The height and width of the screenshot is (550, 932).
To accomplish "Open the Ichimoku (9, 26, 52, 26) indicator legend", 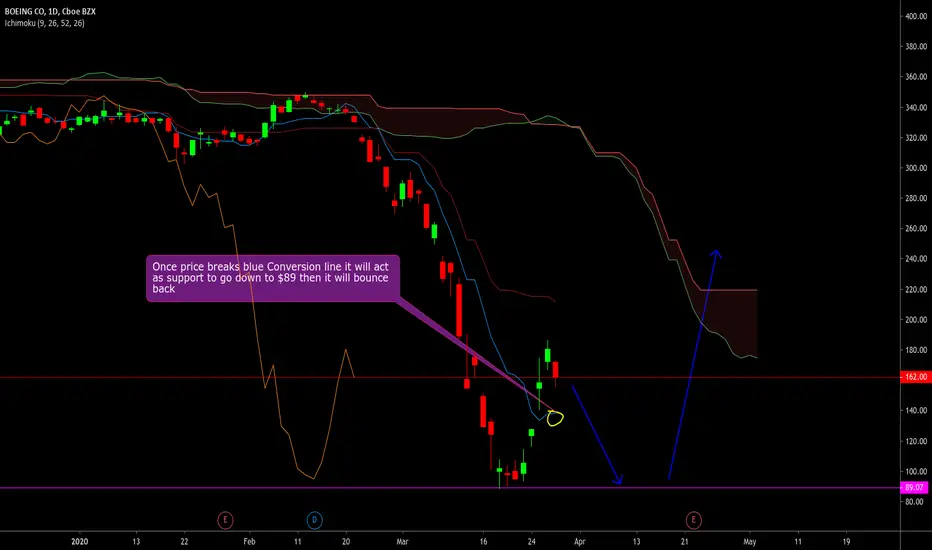I will coord(45,23).
